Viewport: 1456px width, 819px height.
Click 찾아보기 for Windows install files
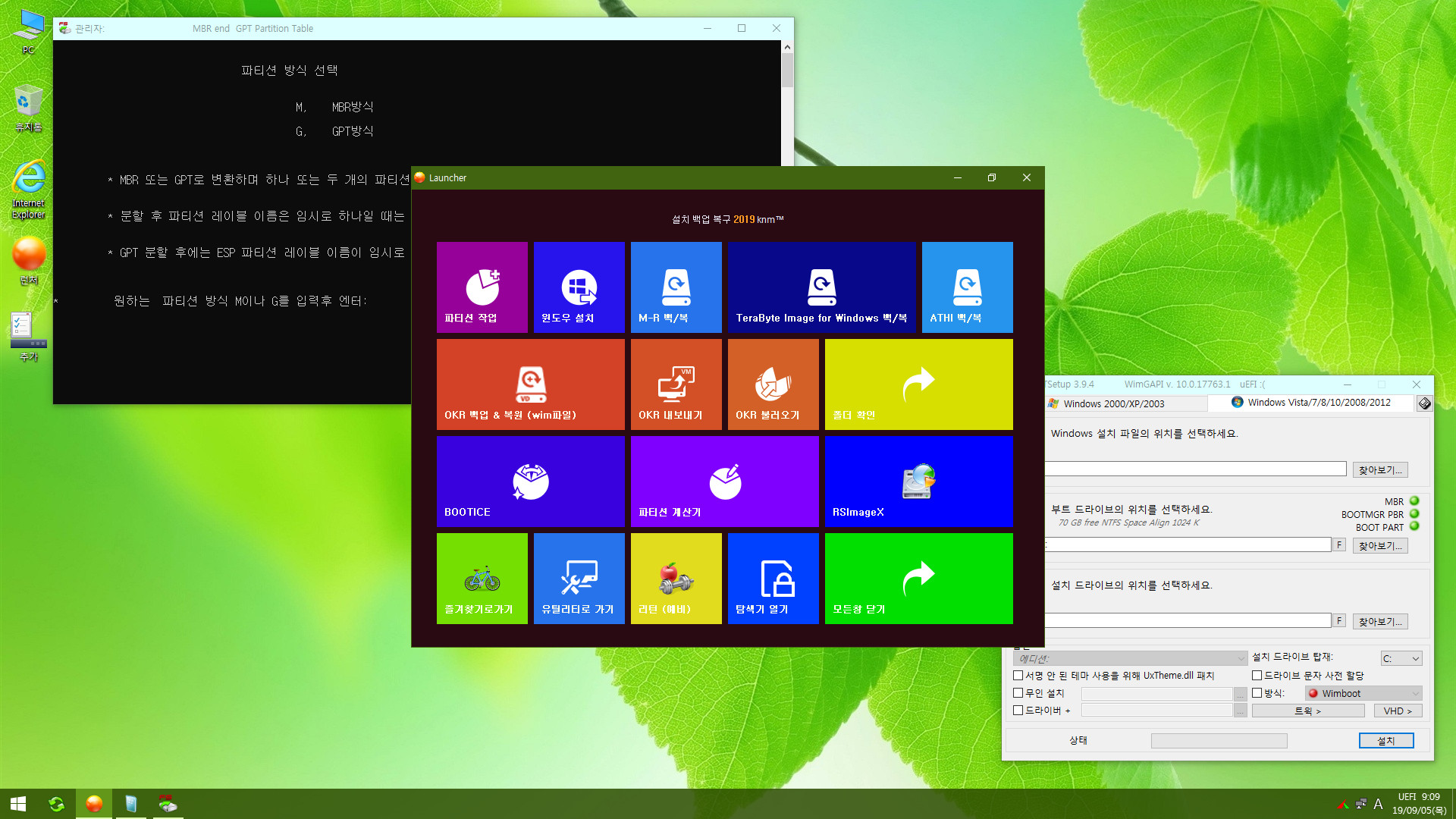click(1380, 470)
